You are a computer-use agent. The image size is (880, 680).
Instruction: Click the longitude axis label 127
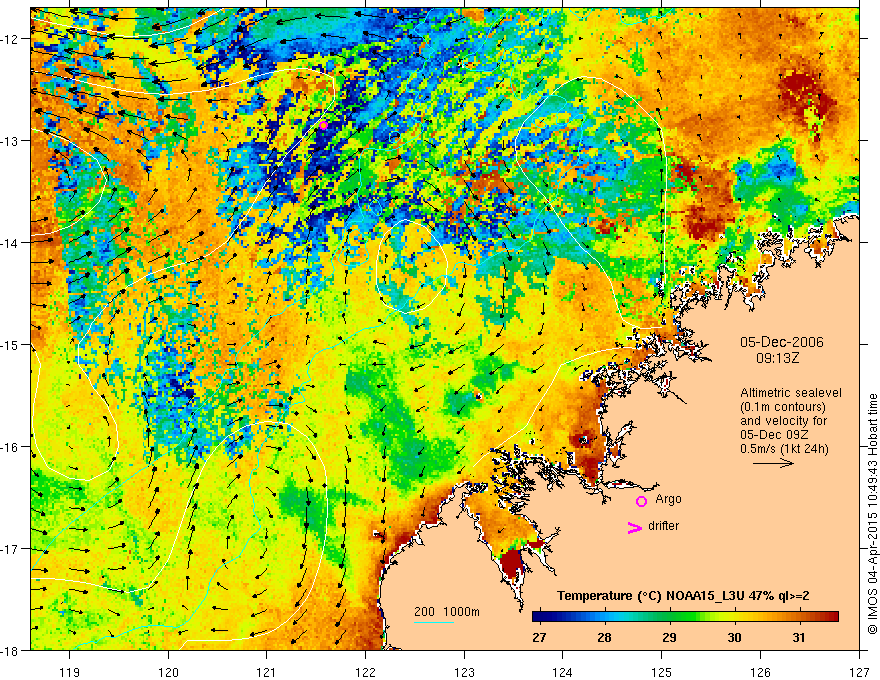click(x=859, y=672)
